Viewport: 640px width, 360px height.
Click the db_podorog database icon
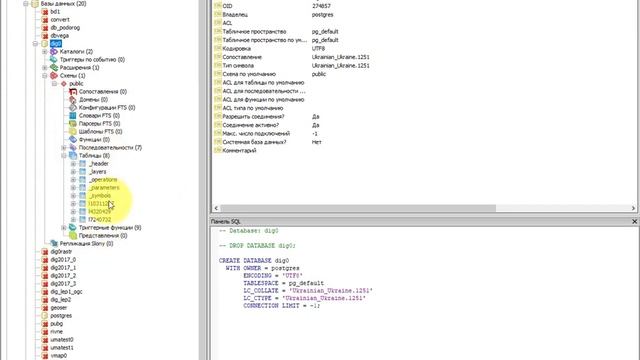click(45, 28)
